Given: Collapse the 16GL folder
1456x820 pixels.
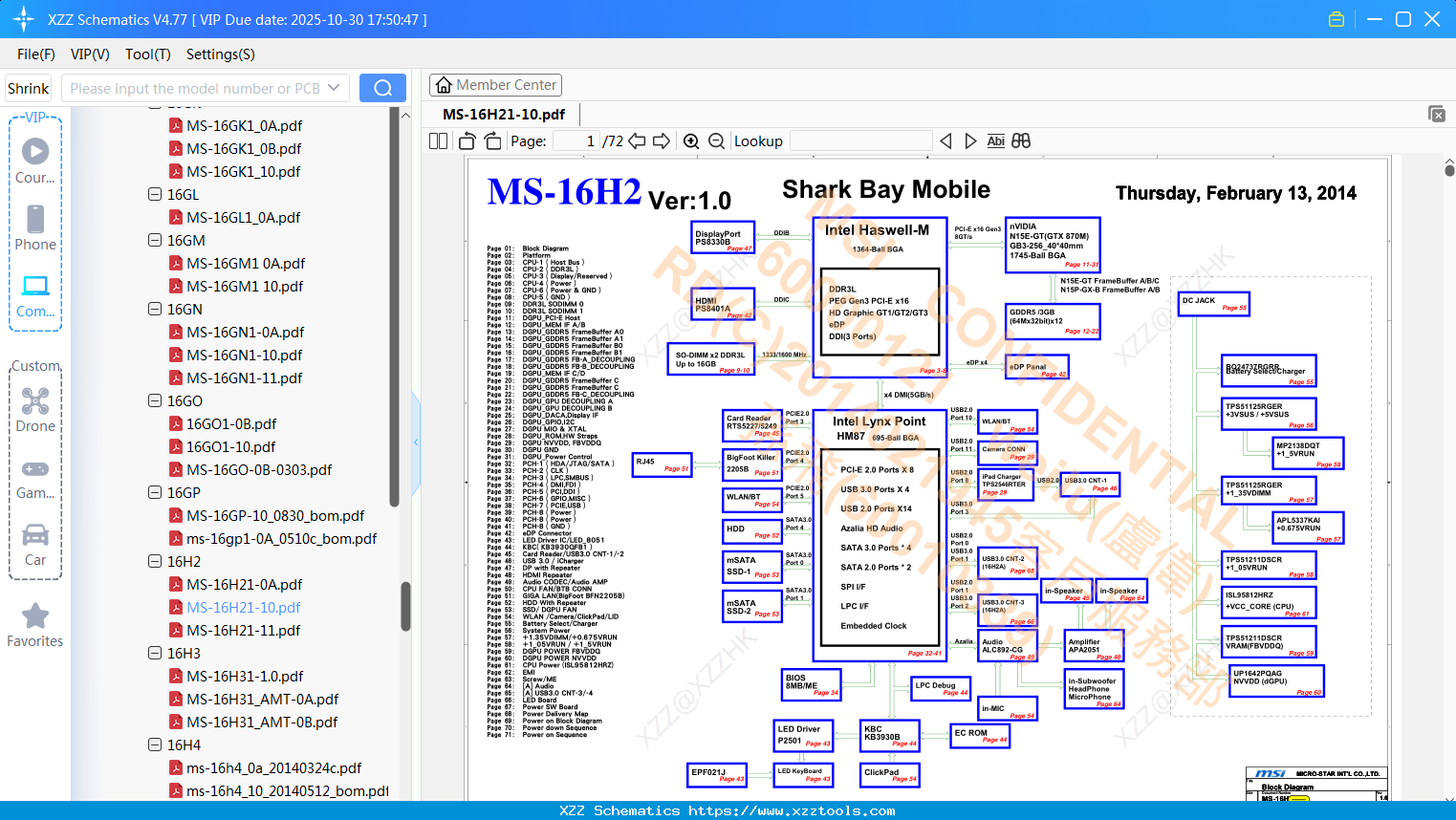Looking at the screenshot, I should point(155,194).
